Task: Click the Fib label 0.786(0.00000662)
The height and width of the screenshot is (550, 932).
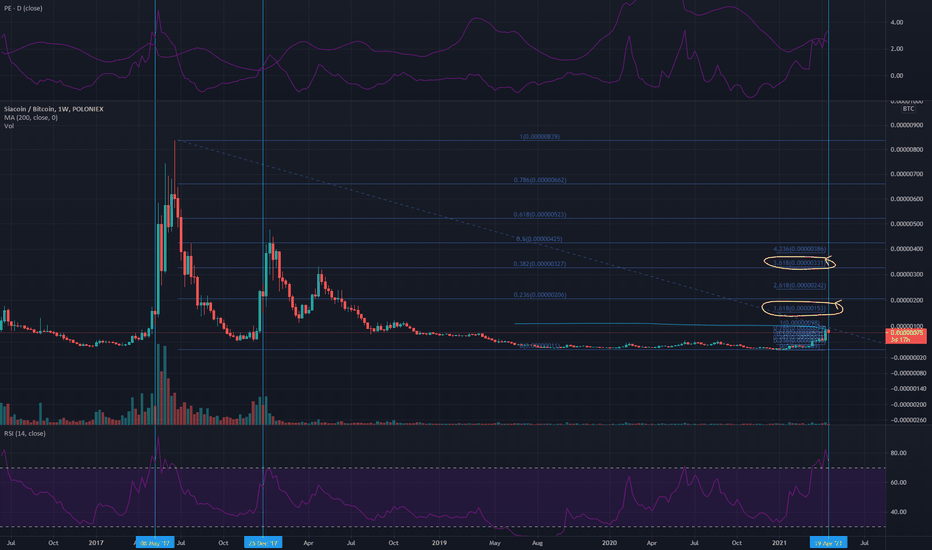Action: pyautogui.click(x=540, y=180)
